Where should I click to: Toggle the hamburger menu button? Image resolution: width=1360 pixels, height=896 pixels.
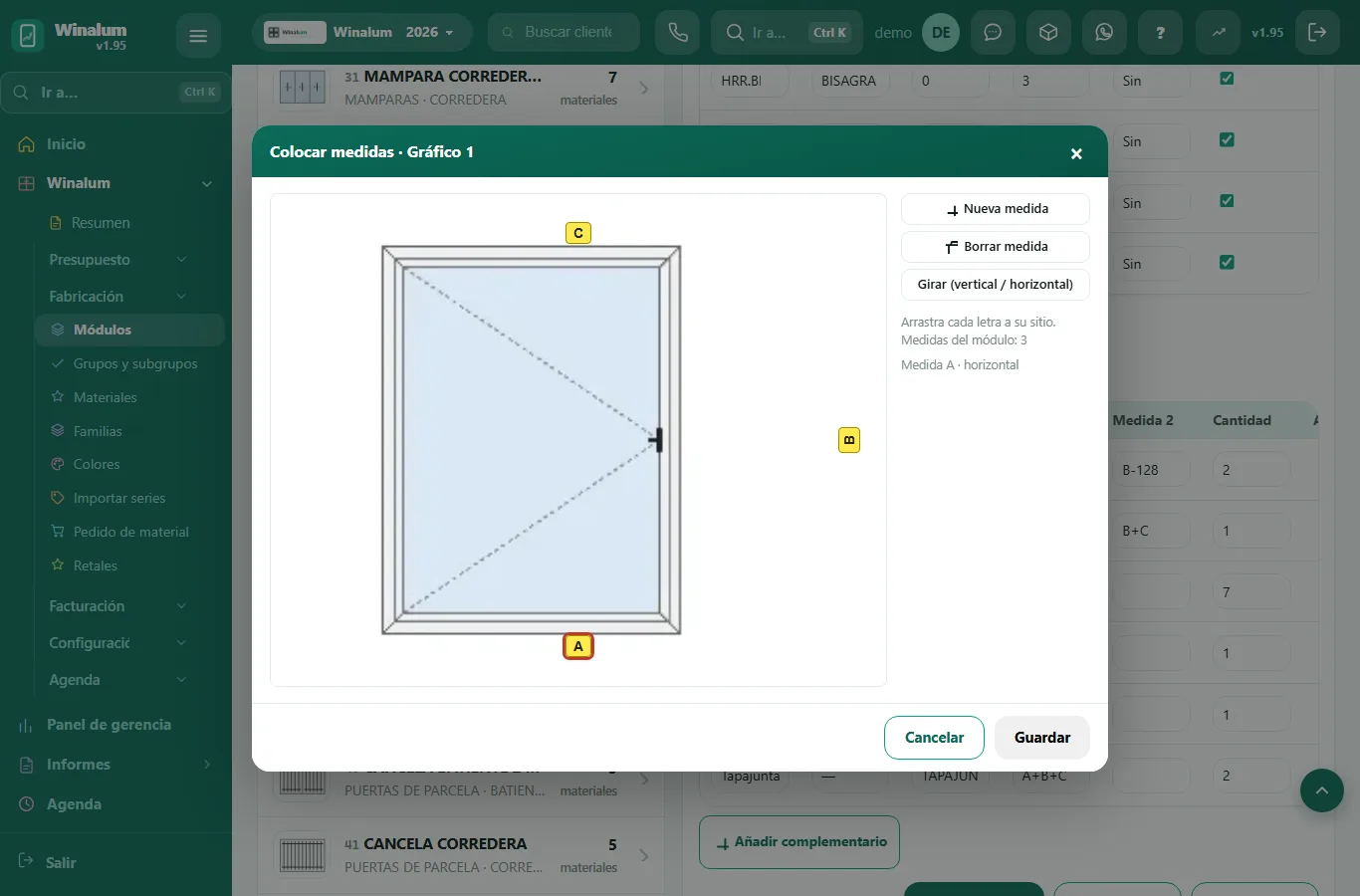coord(198,36)
